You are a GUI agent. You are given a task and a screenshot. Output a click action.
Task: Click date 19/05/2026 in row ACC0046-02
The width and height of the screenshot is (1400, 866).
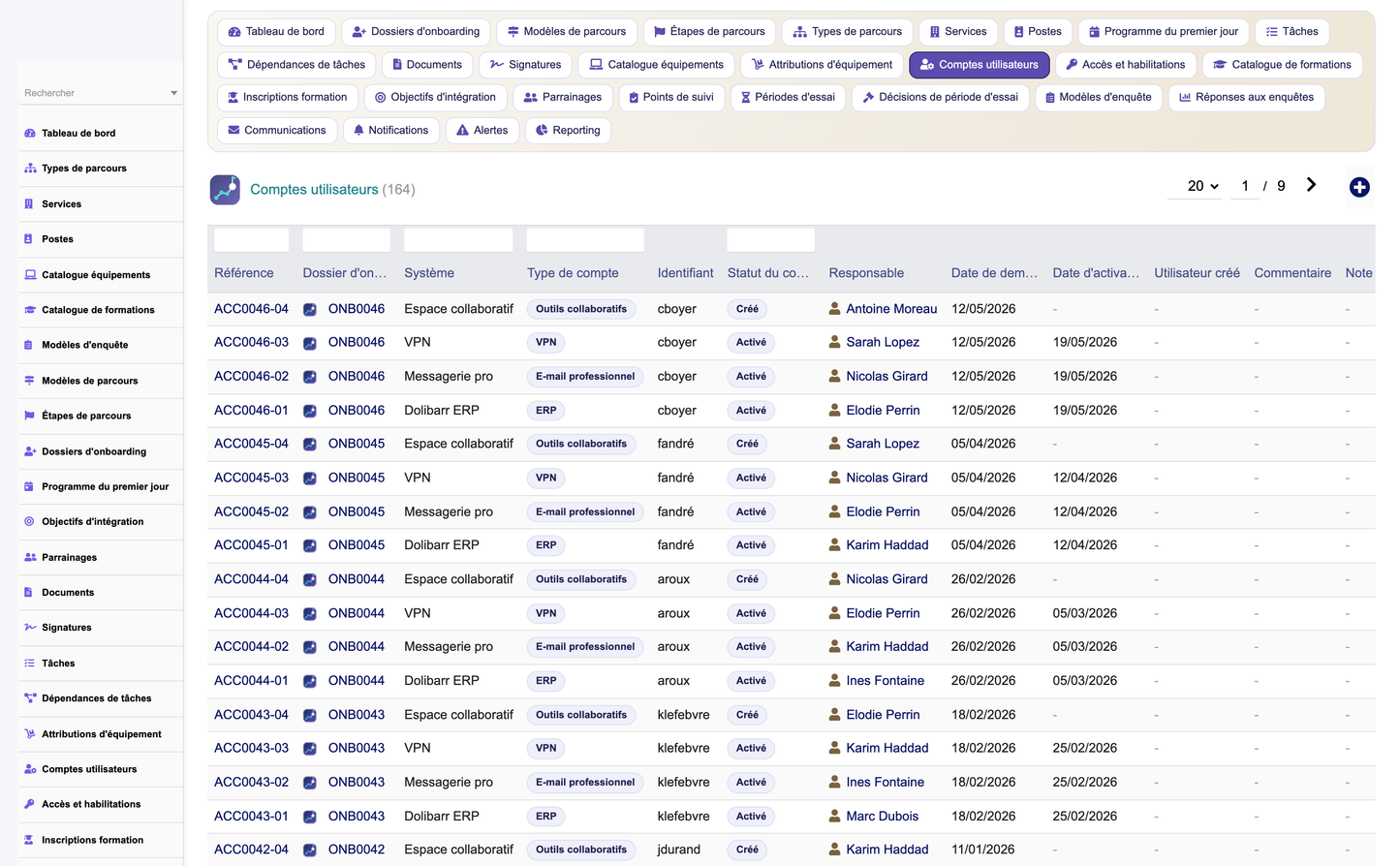pos(1085,376)
